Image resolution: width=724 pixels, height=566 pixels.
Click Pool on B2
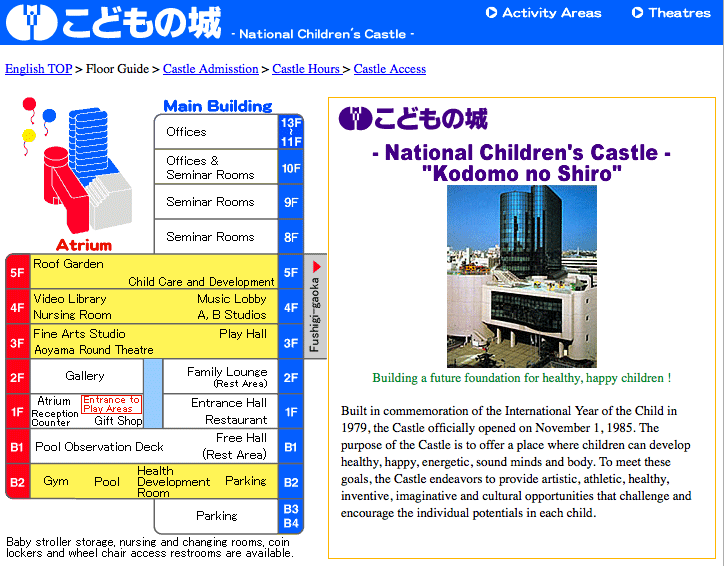[107, 482]
